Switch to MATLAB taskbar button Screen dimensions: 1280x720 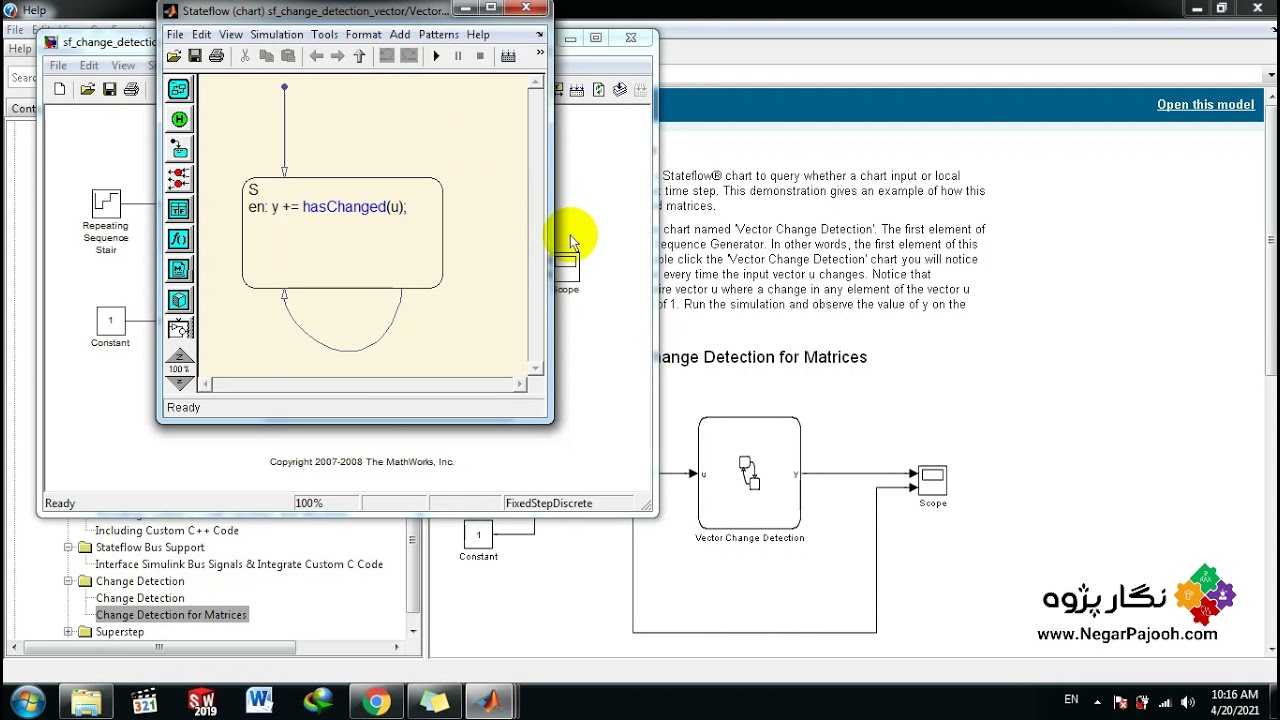click(491, 701)
